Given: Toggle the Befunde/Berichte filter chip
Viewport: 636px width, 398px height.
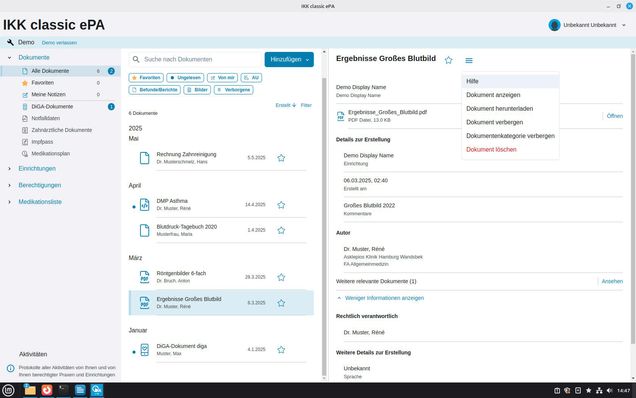Looking at the screenshot, I should 155,90.
